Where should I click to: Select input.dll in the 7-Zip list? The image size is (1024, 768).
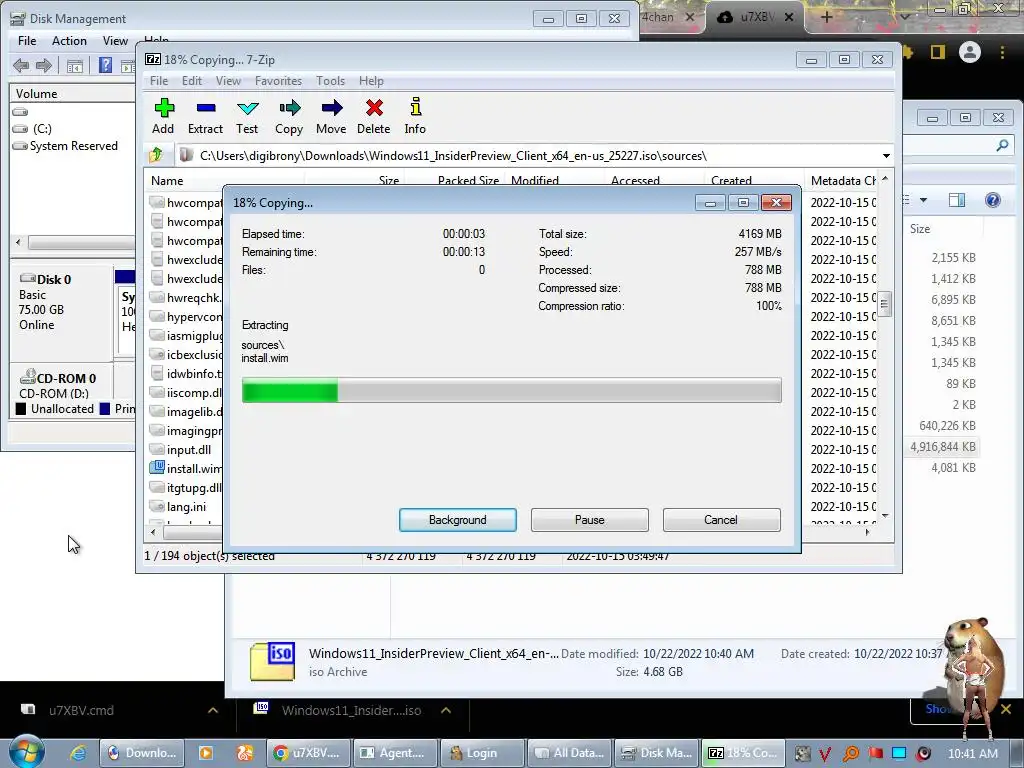pos(189,449)
